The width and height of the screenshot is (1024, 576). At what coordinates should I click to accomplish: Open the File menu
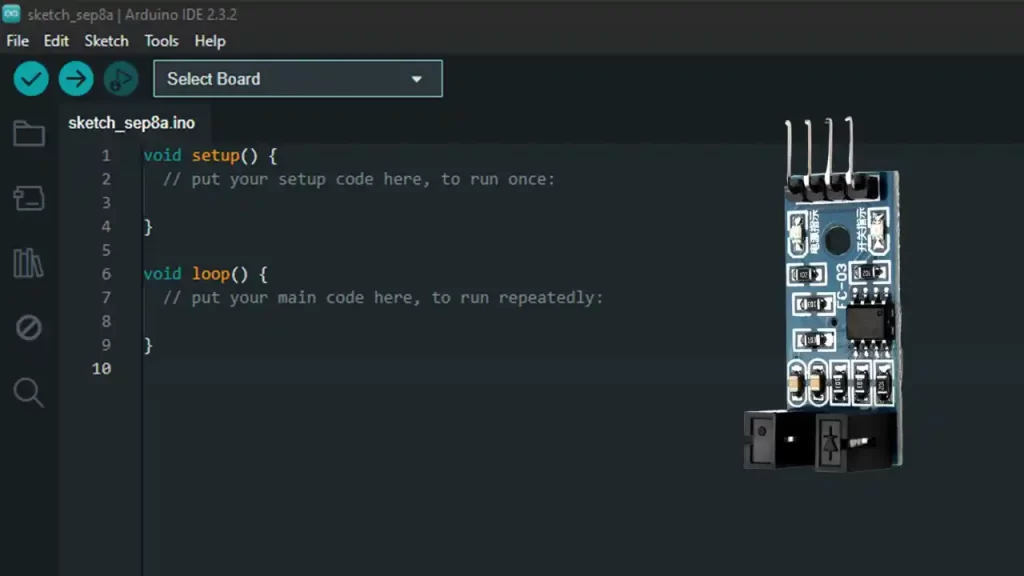pyautogui.click(x=17, y=41)
